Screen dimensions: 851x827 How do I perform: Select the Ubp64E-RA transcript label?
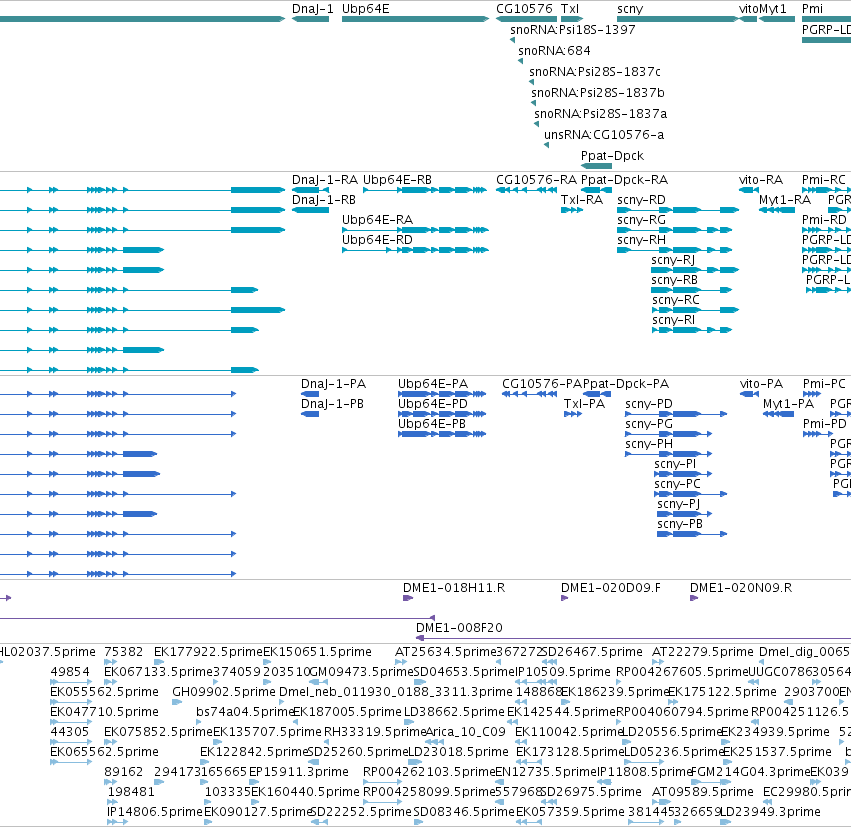tap(377, 220)
